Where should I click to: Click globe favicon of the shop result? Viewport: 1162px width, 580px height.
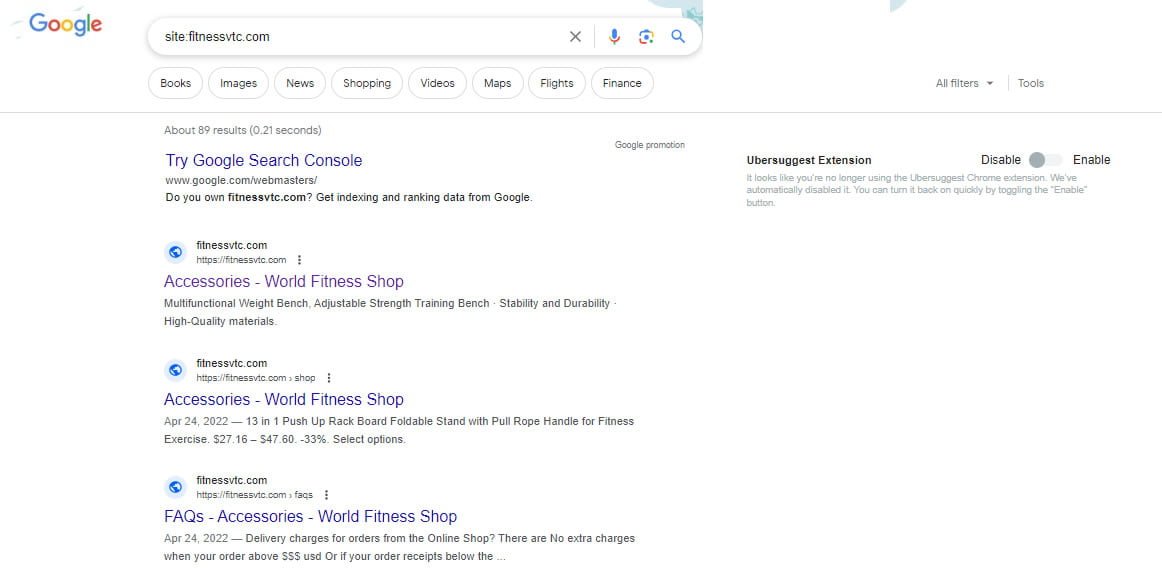click(176, 370)
